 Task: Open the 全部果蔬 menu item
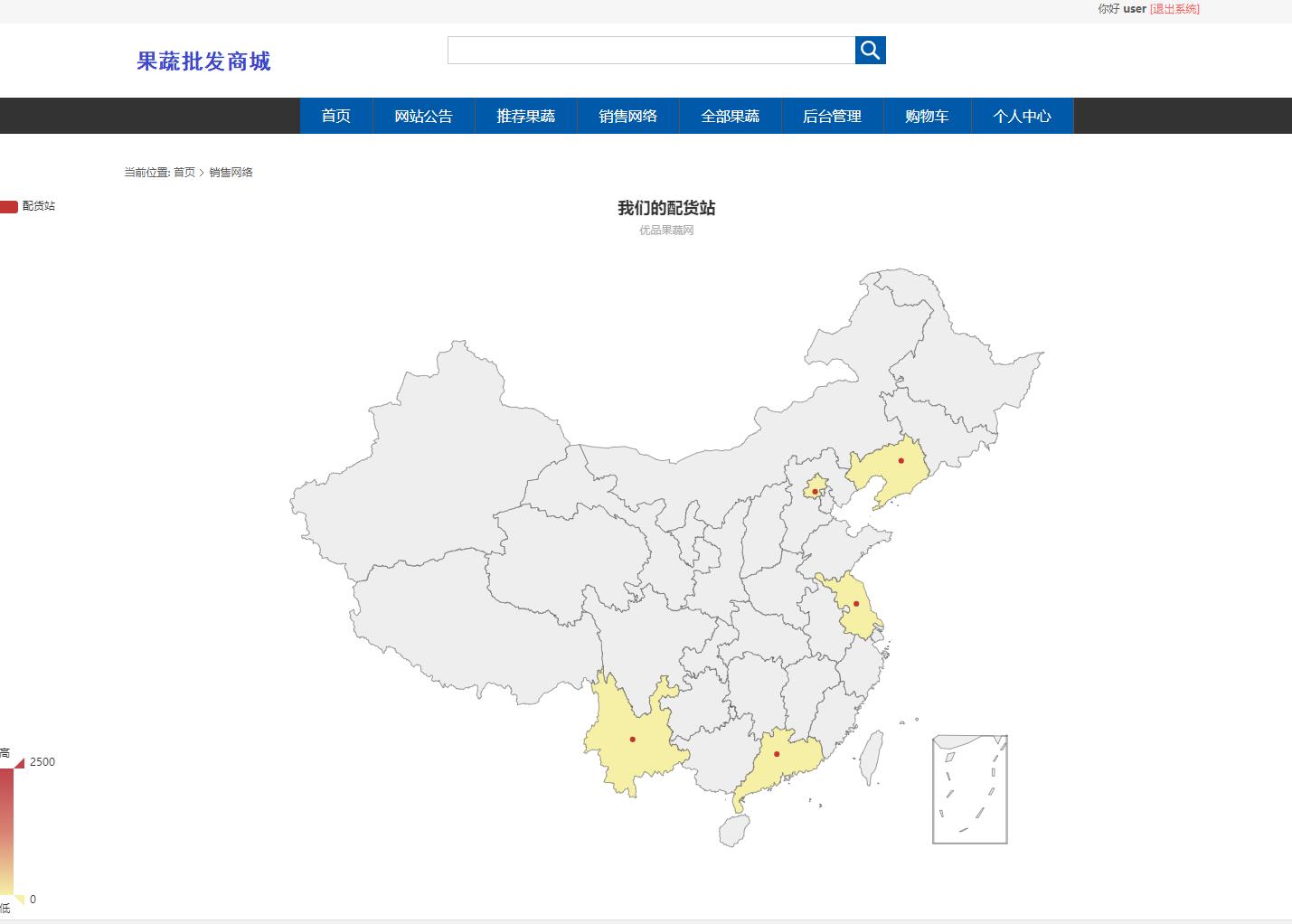click(731, 116)
